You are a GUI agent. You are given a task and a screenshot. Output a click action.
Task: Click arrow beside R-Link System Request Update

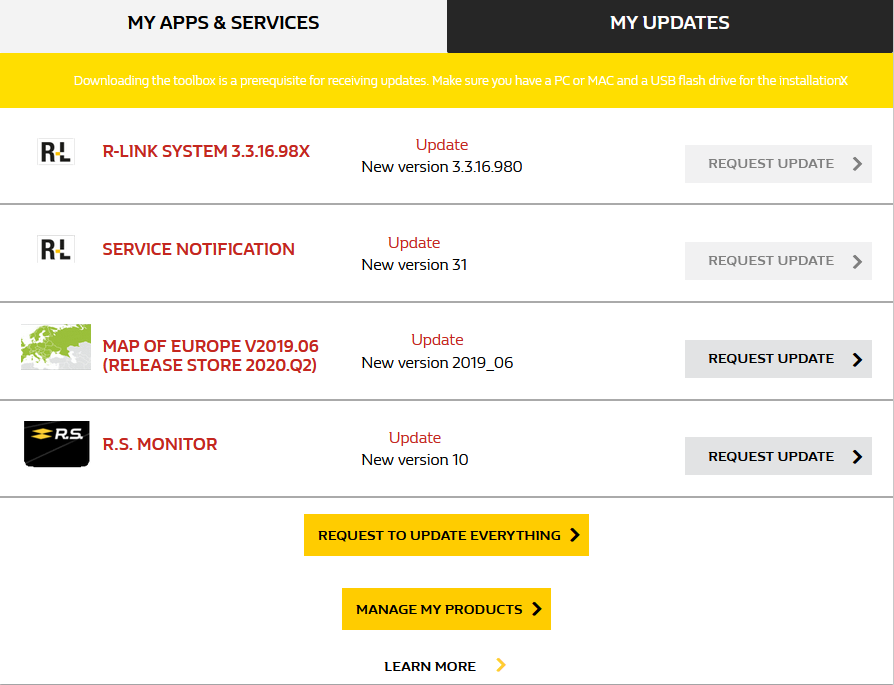pos(857,164)
